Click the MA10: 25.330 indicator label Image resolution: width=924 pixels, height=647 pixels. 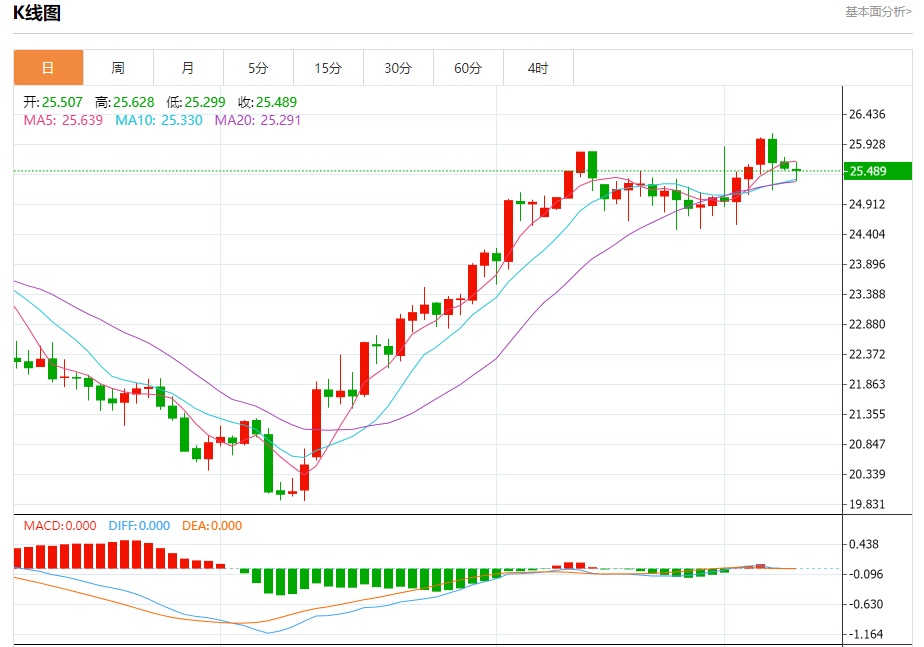coord(159,120)
